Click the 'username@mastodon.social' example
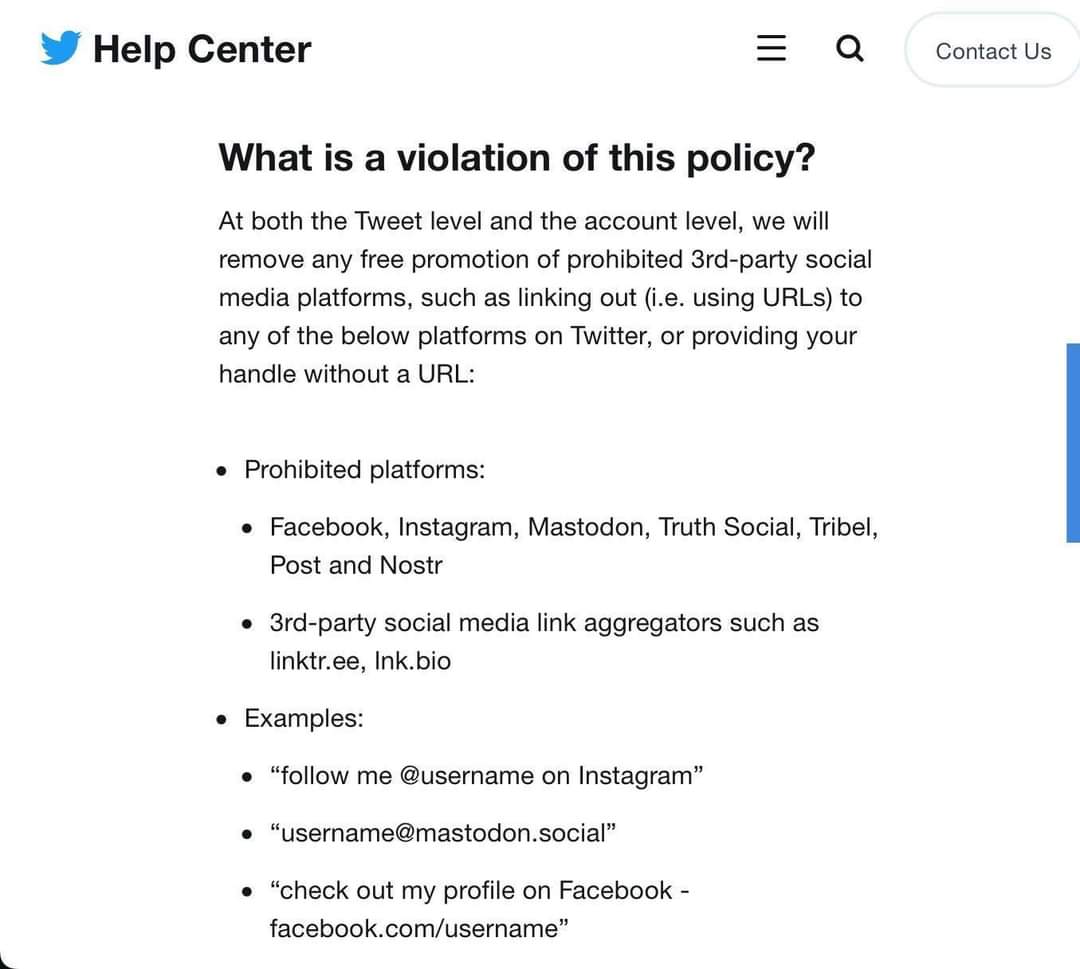 442,833
